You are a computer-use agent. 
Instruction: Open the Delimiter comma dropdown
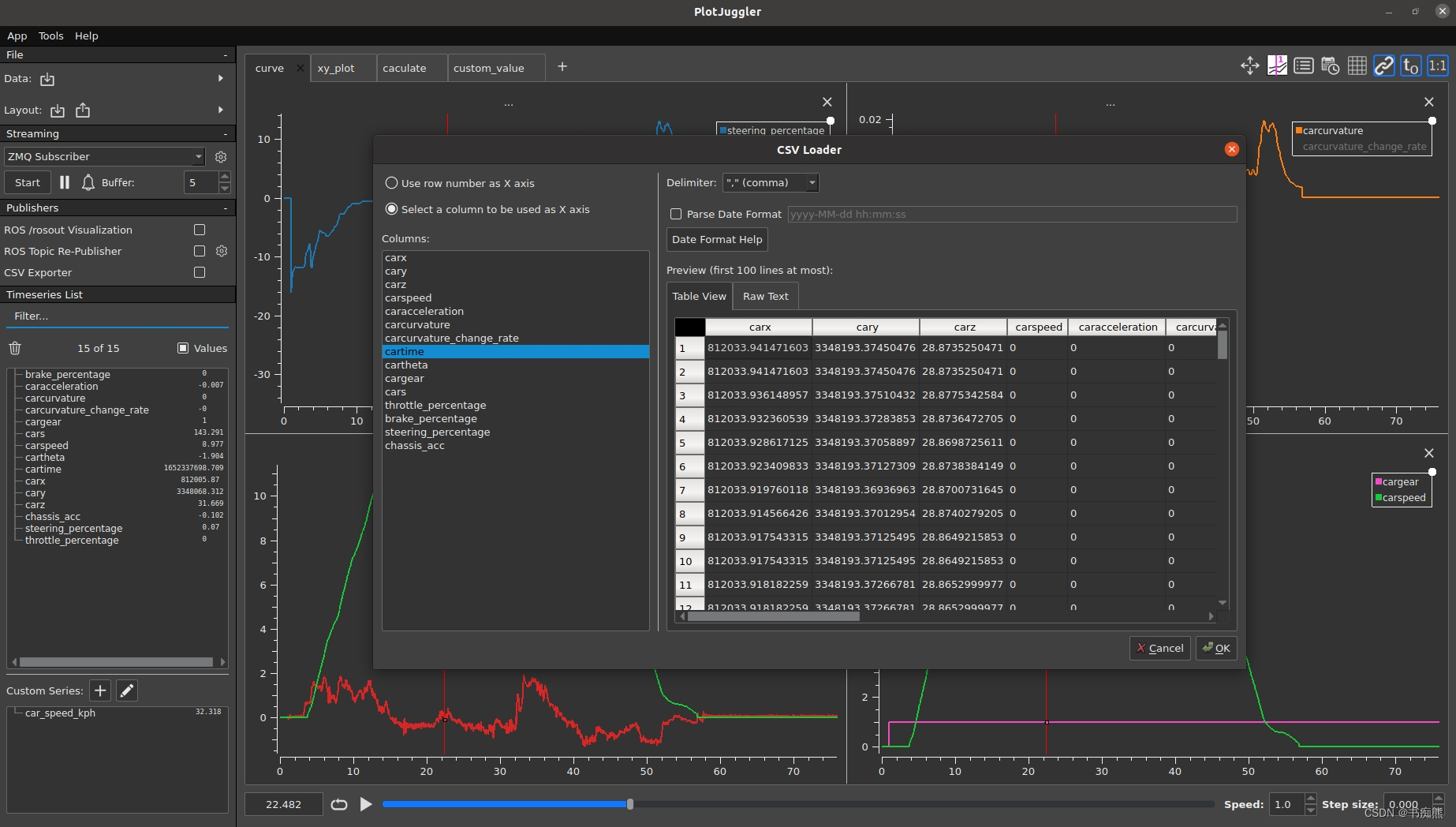pyautogui.click(x=771, y=183)
